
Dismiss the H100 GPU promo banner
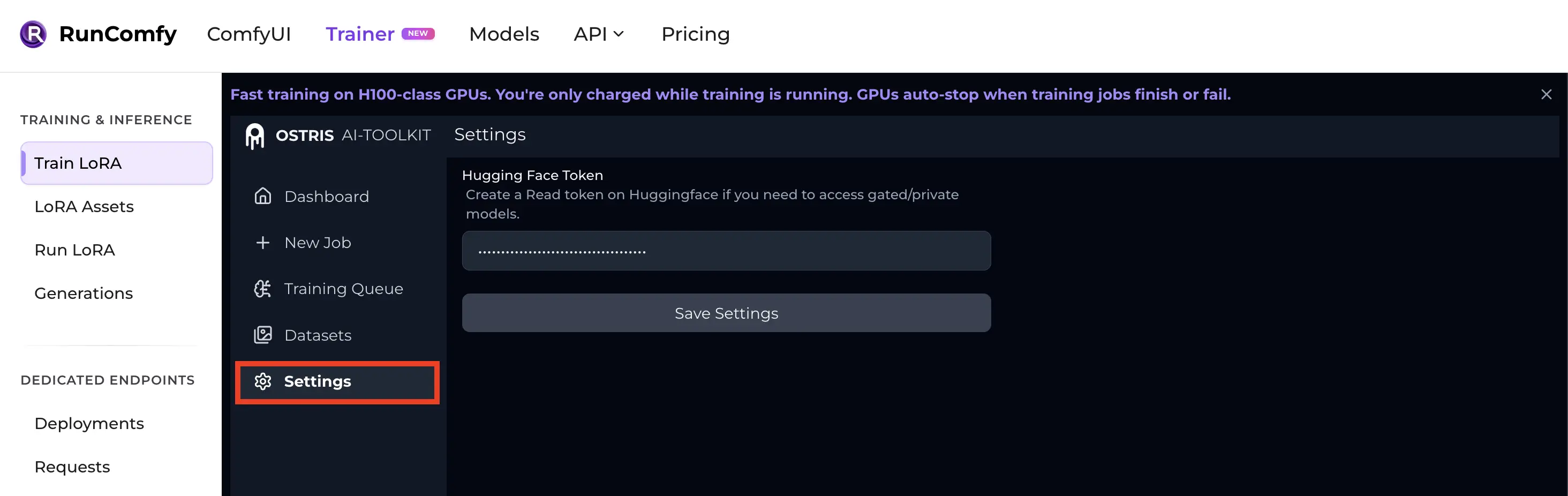tap(1546, 94)
